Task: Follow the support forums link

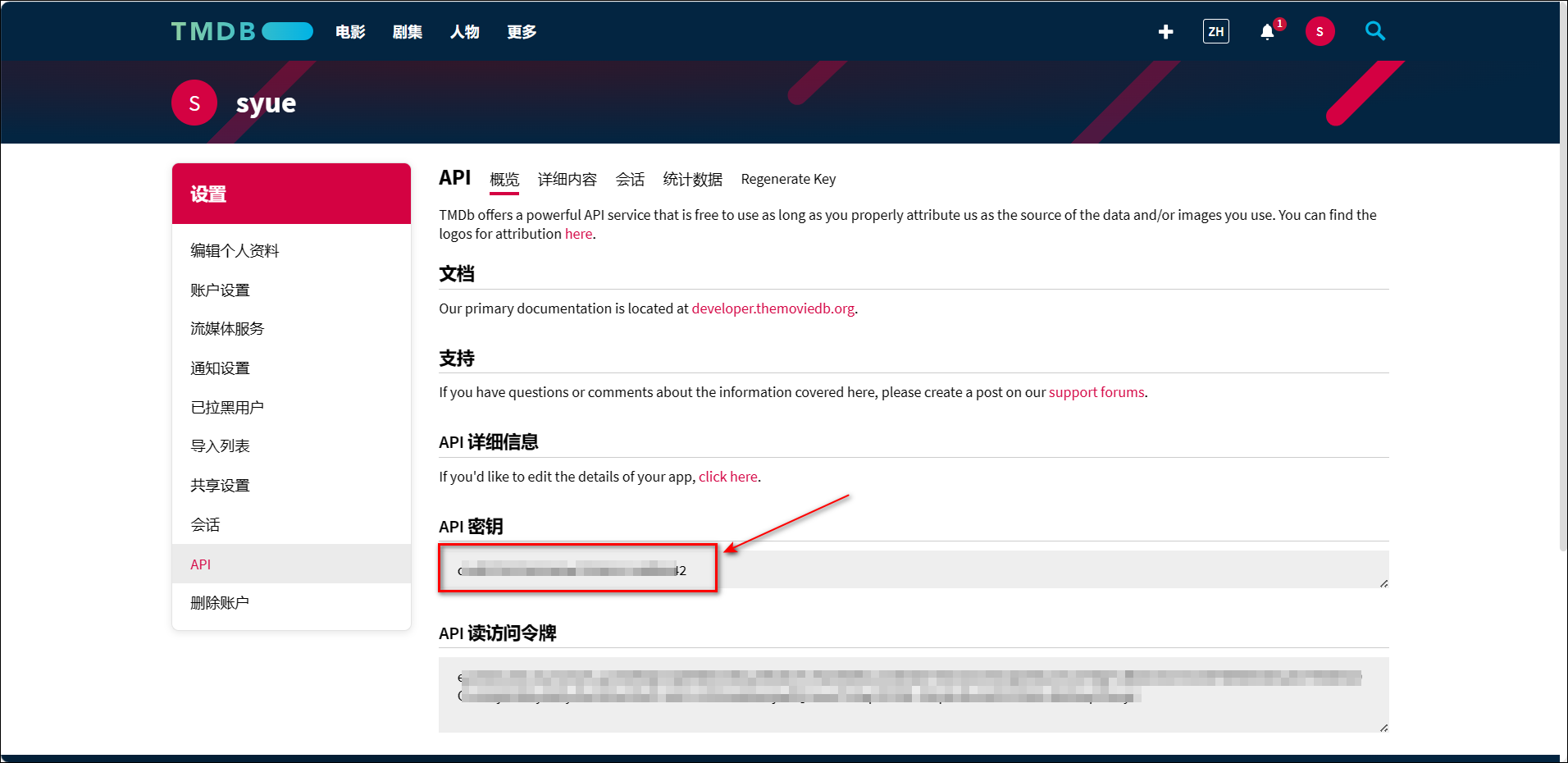Action: [x=1096, y=392]
